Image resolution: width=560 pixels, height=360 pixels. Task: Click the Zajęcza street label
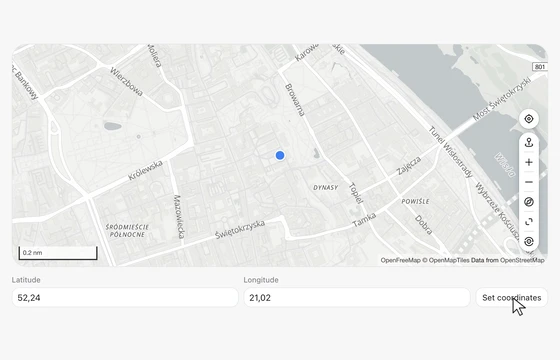[409, 166]
